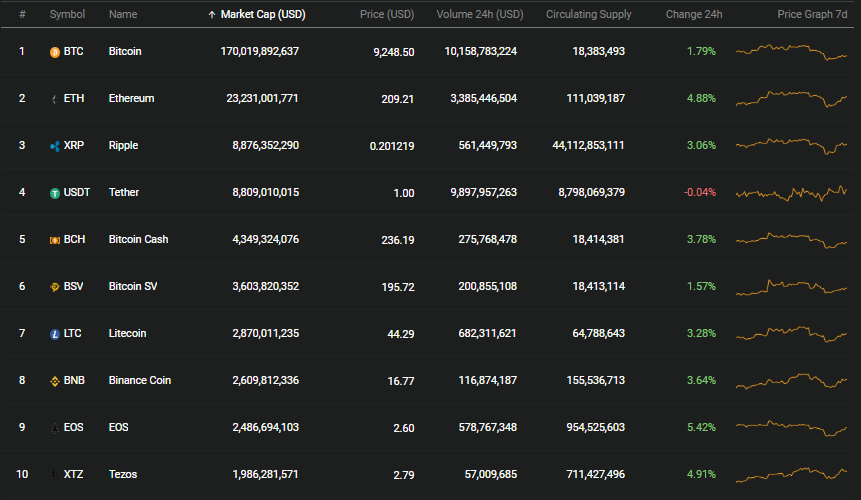Click the Bitcoin coin logo icon

55,52
